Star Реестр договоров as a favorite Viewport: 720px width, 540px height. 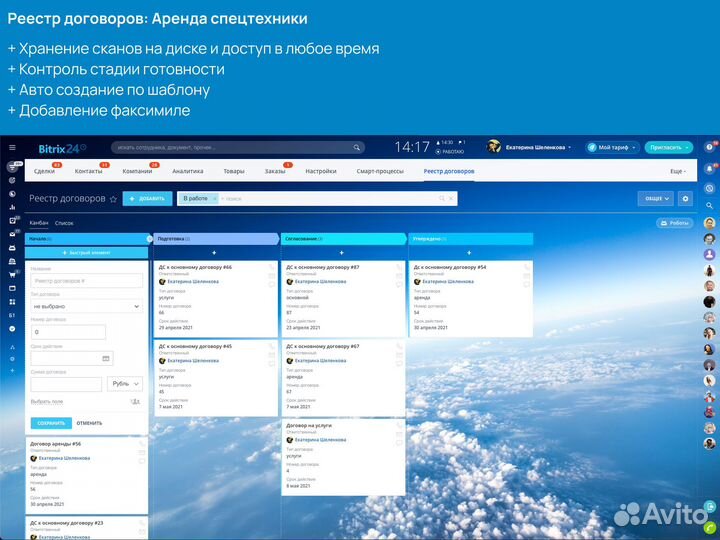[x=113, y=199]
